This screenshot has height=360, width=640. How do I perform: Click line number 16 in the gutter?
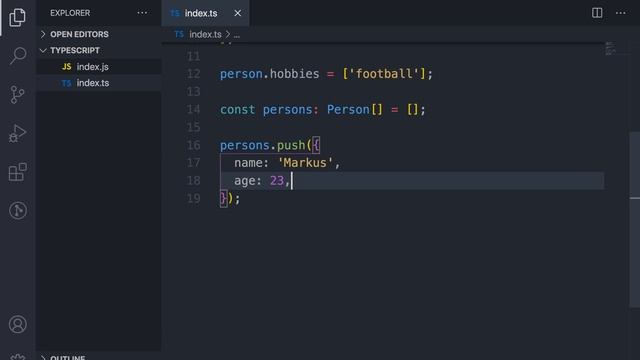point(193,145)
